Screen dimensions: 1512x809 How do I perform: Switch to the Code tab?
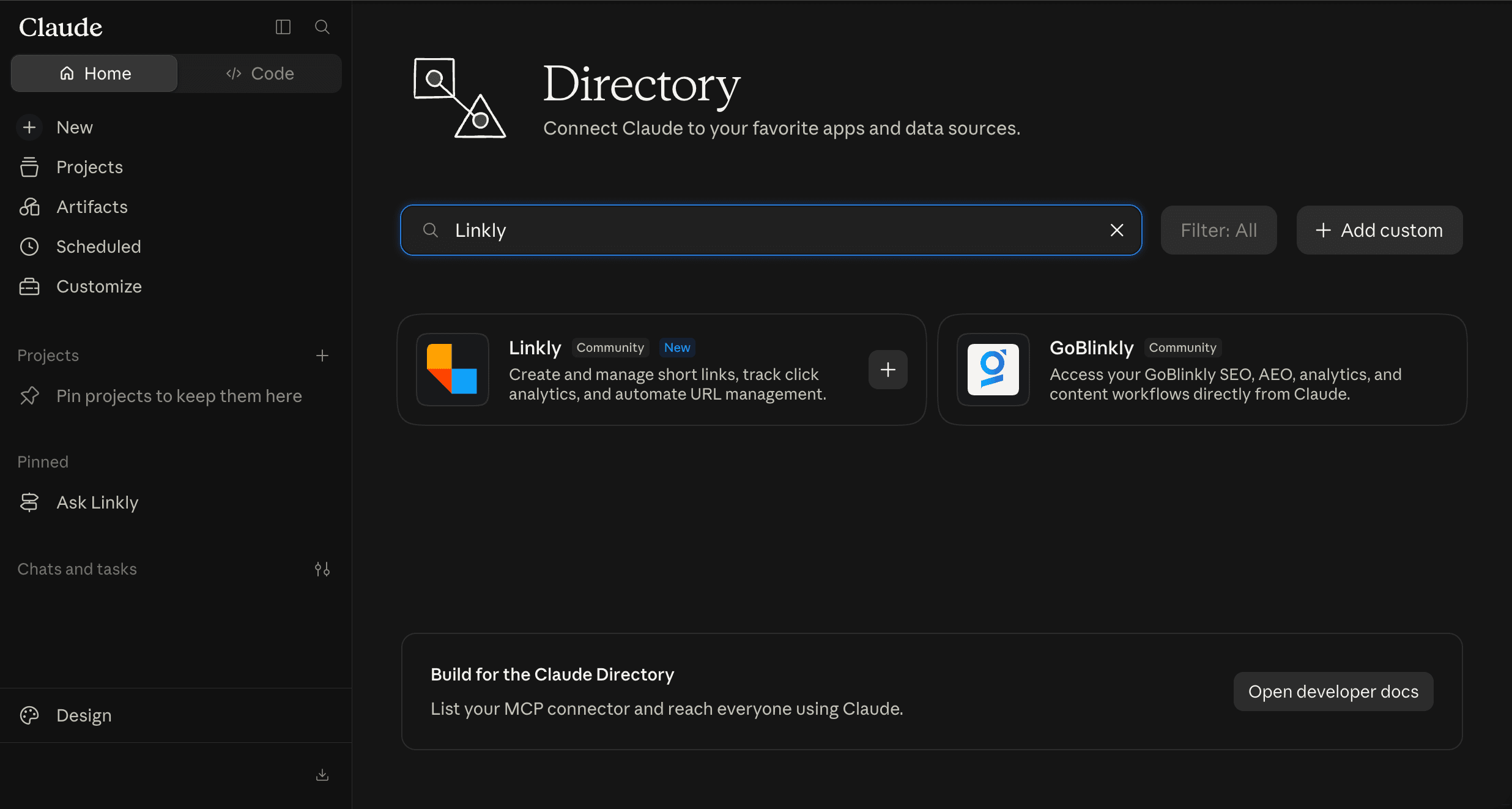[x=260, y=73]
